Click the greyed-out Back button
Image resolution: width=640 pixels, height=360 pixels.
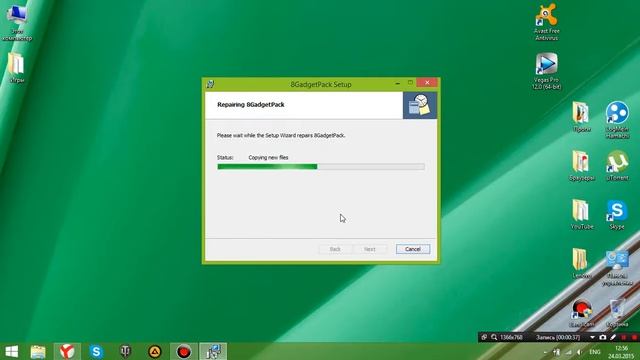[x=335, y=249]
